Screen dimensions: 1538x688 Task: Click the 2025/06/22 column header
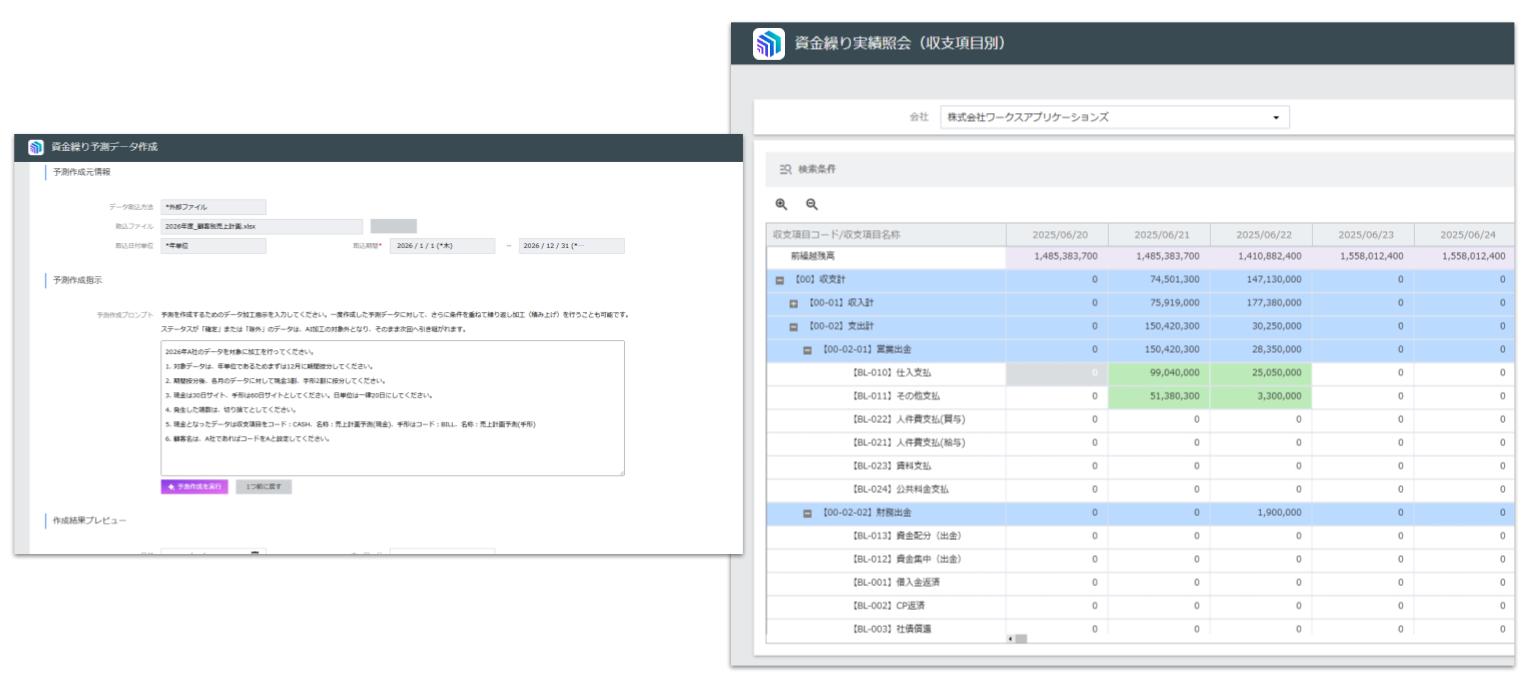point(1260,234)
